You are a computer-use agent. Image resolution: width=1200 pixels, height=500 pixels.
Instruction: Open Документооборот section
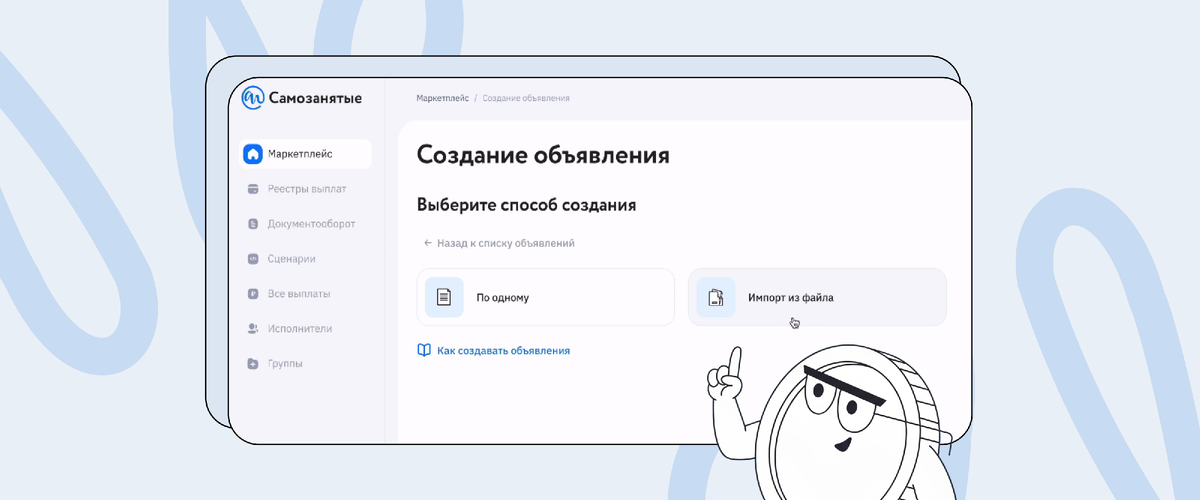click(306, 224)
